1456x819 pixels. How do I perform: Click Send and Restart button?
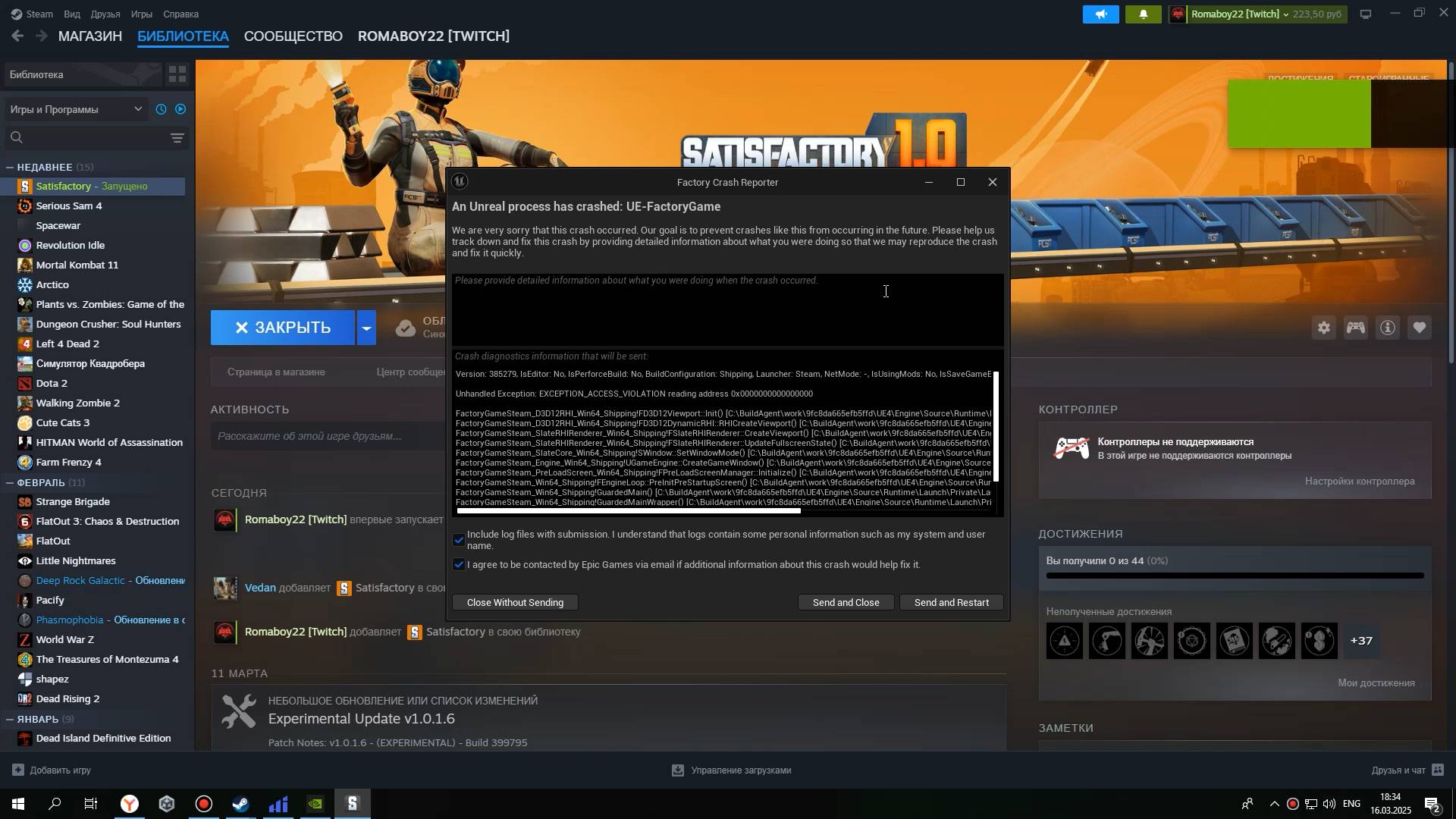click(951, 602)
